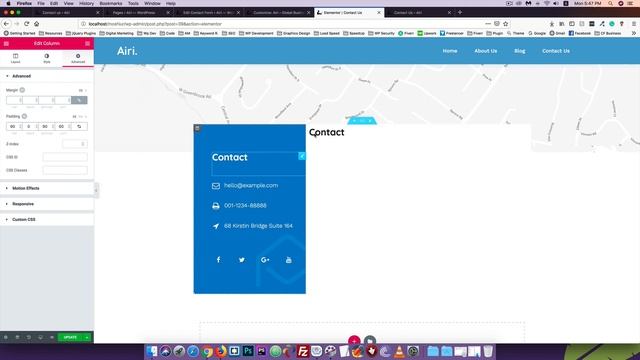Viewport: 640px width, 360px height.
Task: Click the Twitter social icon
Action: point(242,260)
